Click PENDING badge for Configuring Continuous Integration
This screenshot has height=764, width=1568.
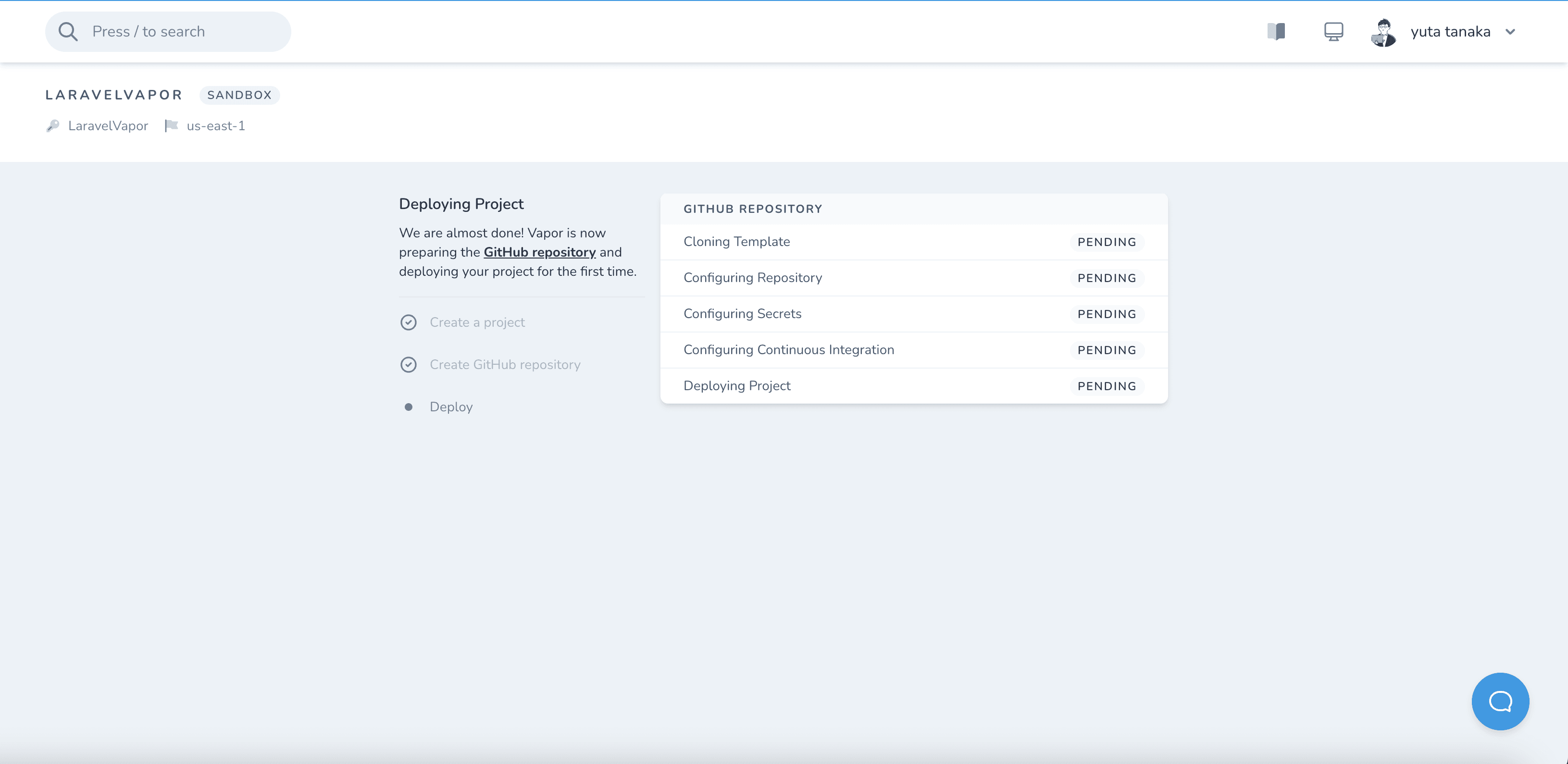pyautogui.click(x=1107, y=350)
